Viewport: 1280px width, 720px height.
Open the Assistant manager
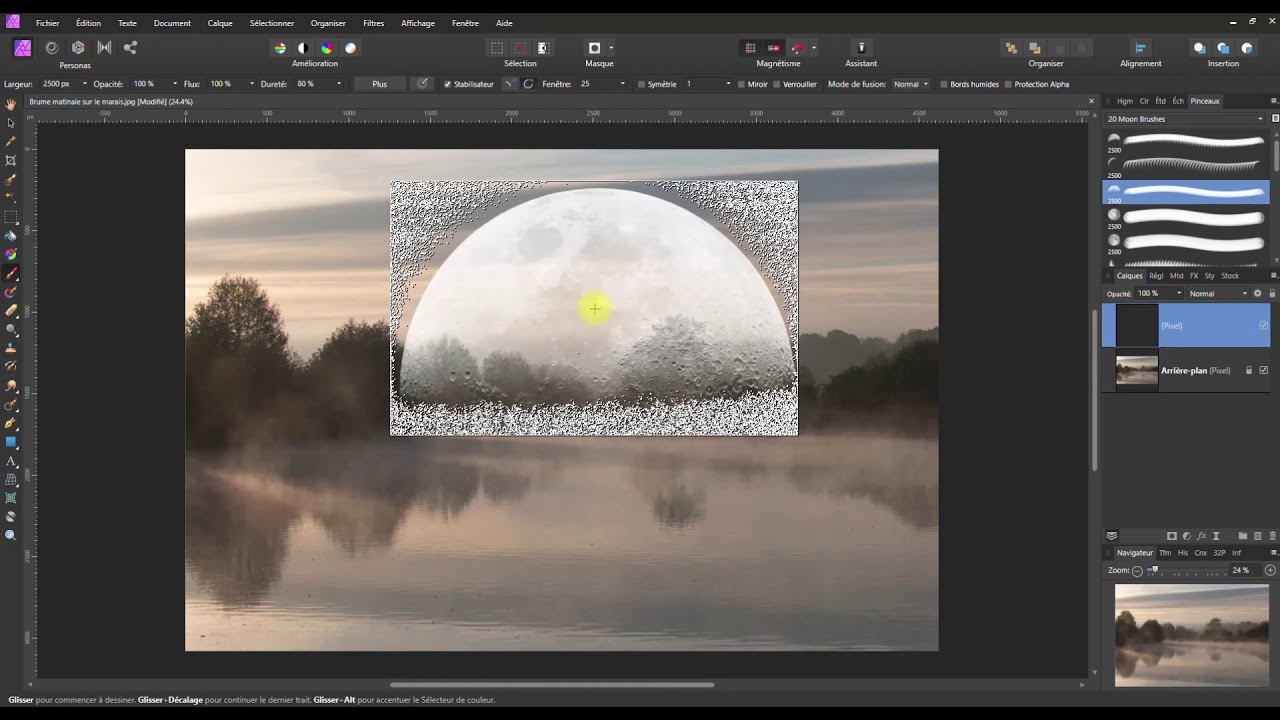point(861,48)
